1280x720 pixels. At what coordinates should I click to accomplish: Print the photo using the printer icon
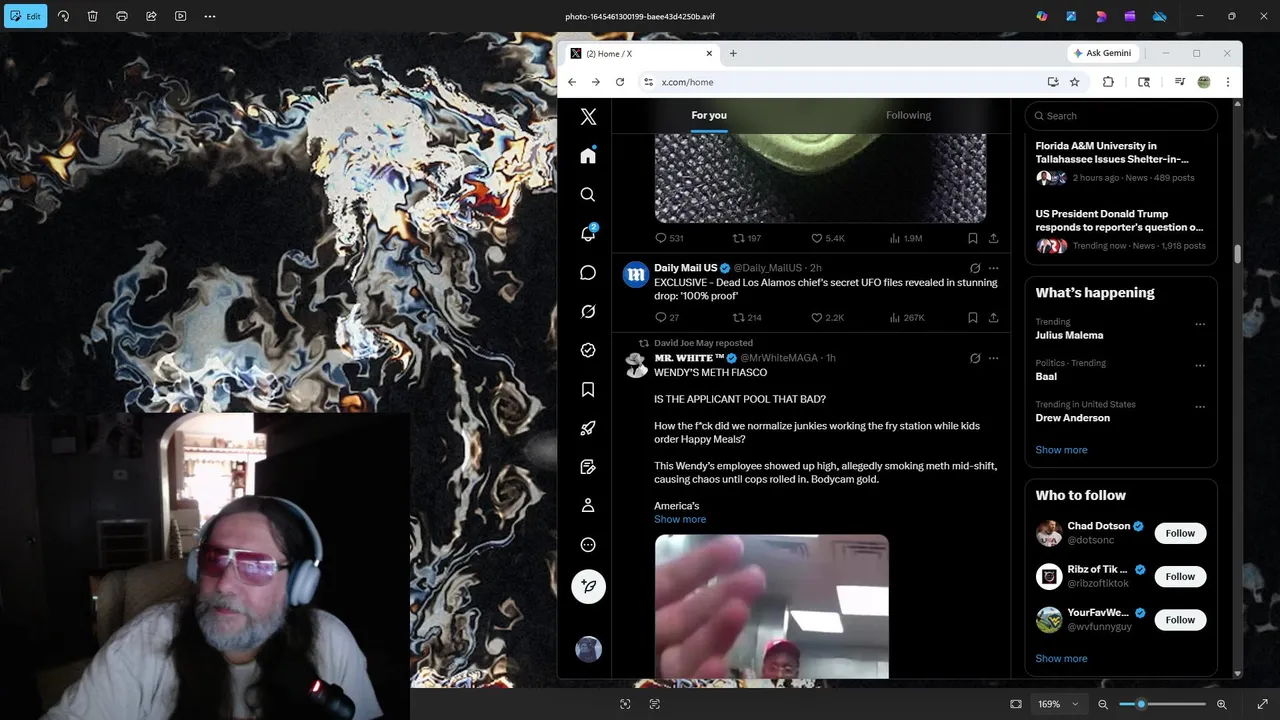point(122,16)
